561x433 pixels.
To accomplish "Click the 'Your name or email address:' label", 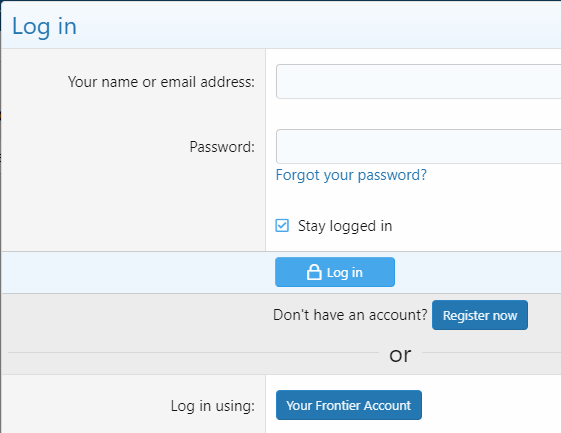I will point(161,82).
